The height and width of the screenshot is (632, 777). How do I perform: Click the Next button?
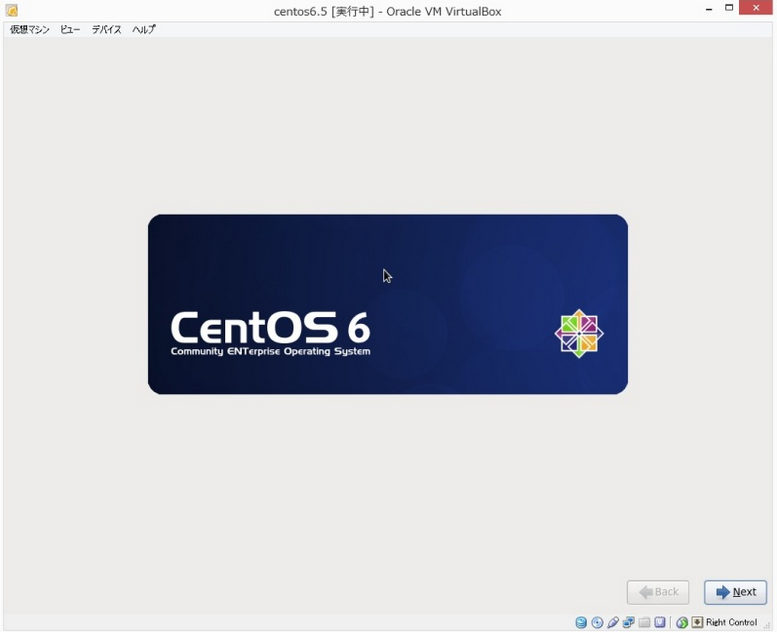(x=735, y=592)
